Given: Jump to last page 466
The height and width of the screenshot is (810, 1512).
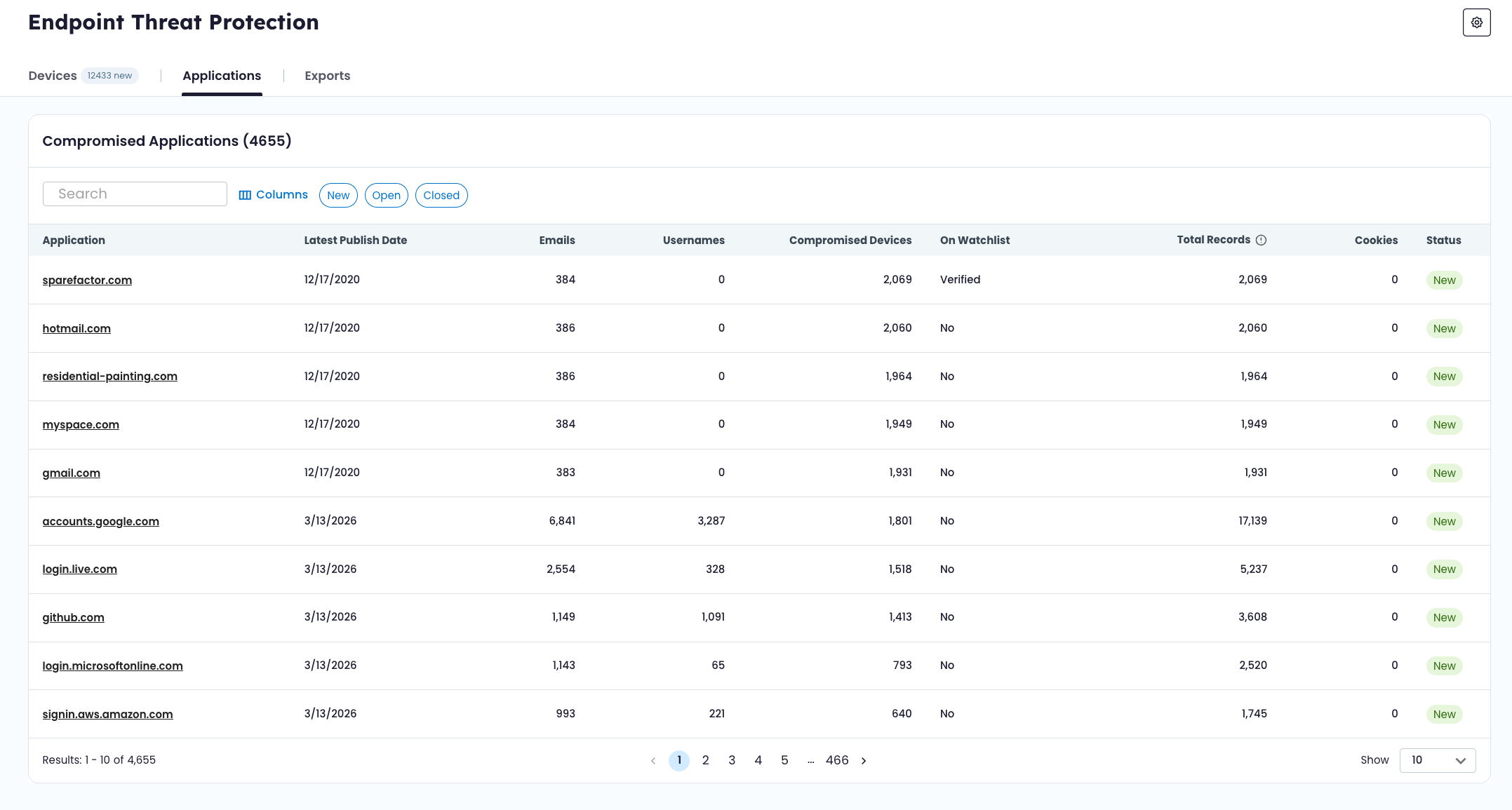Looking at the screenshot, I should click(x=836, y=760).
